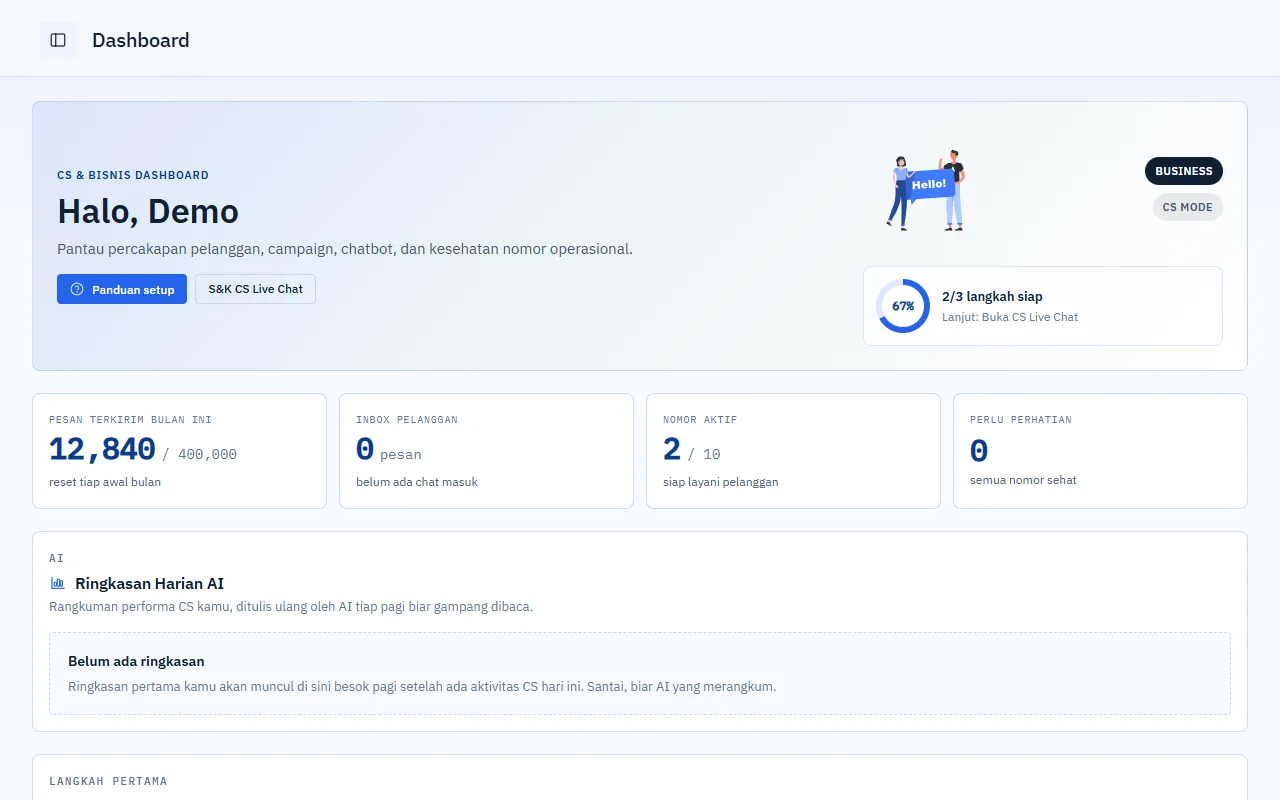Click the 67% progress ring
The width and height of the screenshot is (1280, 800).
903,306
